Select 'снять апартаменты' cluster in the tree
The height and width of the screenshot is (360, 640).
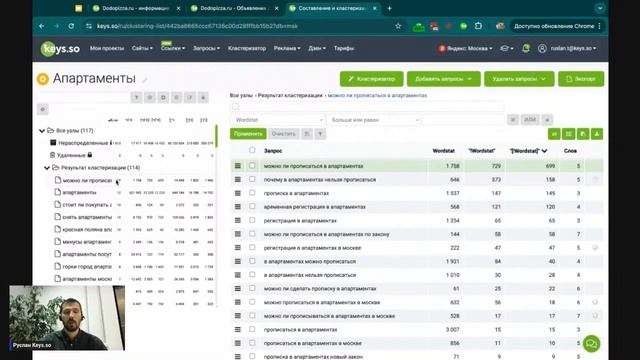click(x=87, y=217)
